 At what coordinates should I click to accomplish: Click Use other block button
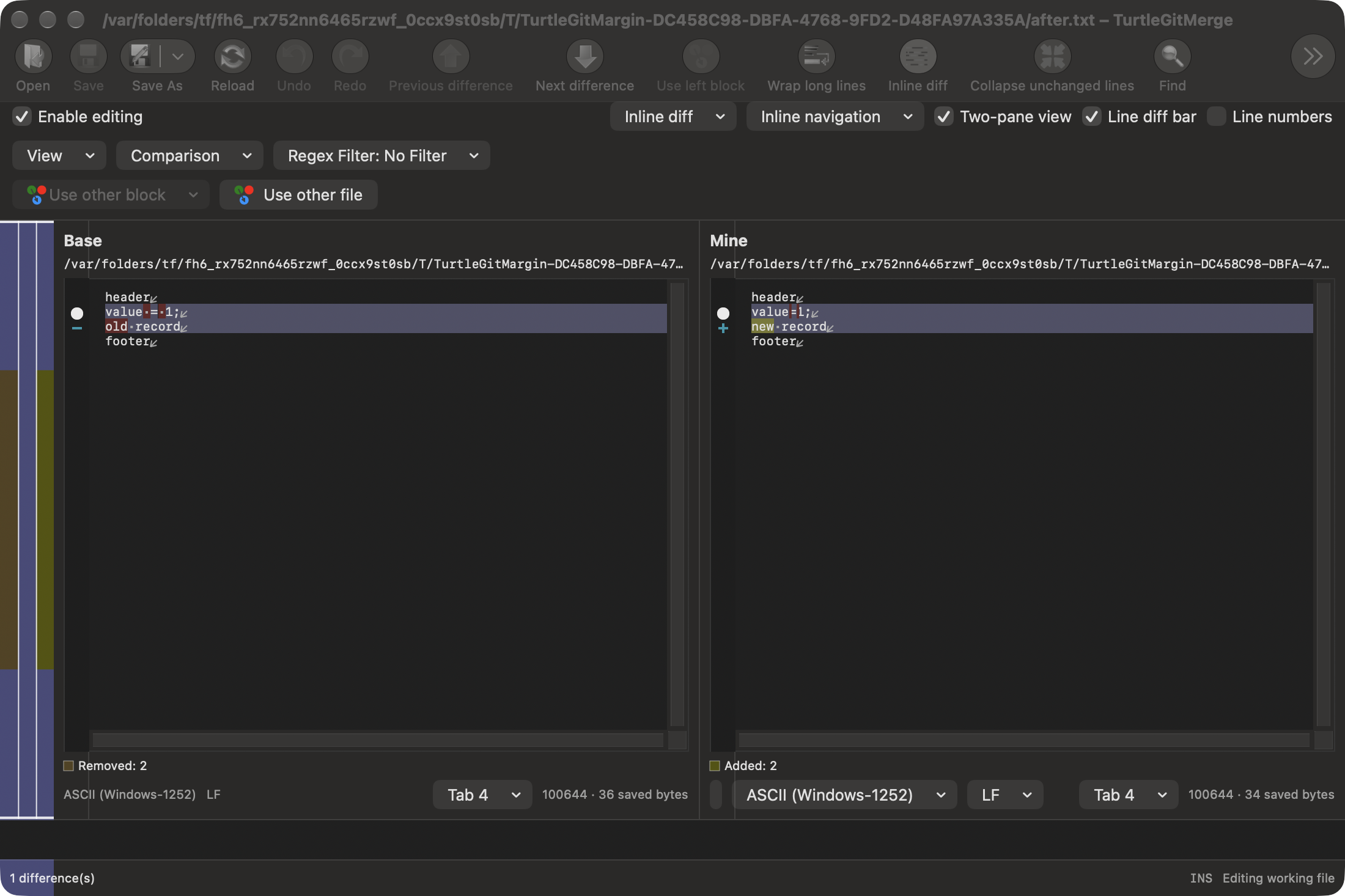tap(111, 195)
